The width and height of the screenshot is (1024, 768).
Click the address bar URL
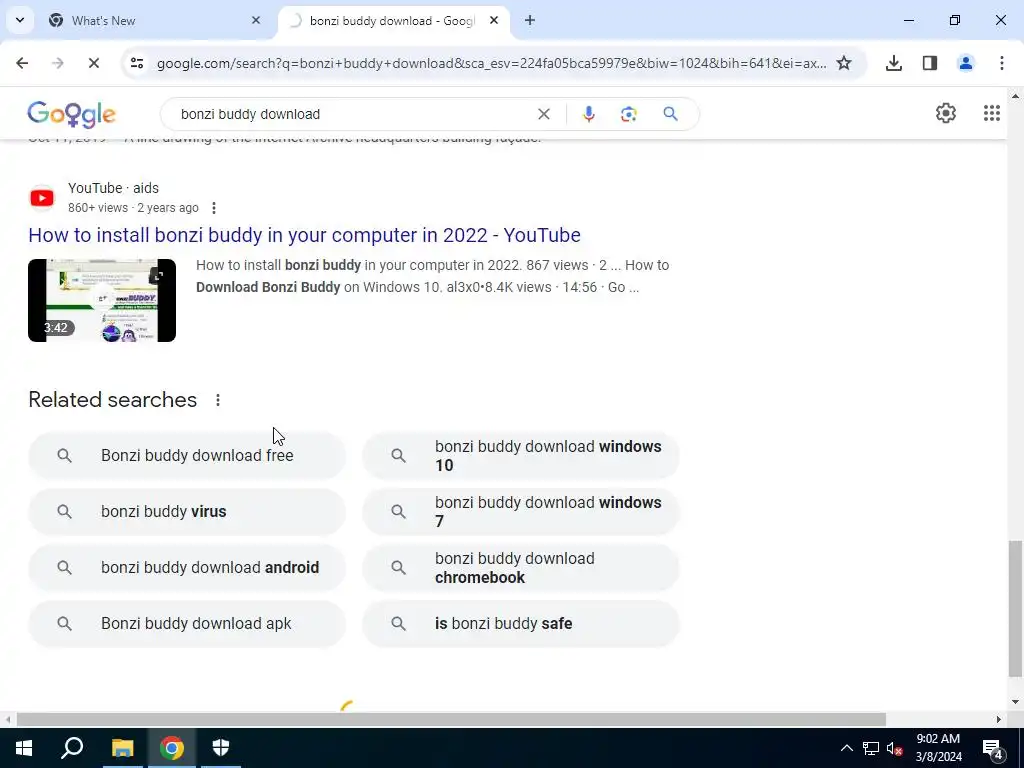[x=491, y=63]
